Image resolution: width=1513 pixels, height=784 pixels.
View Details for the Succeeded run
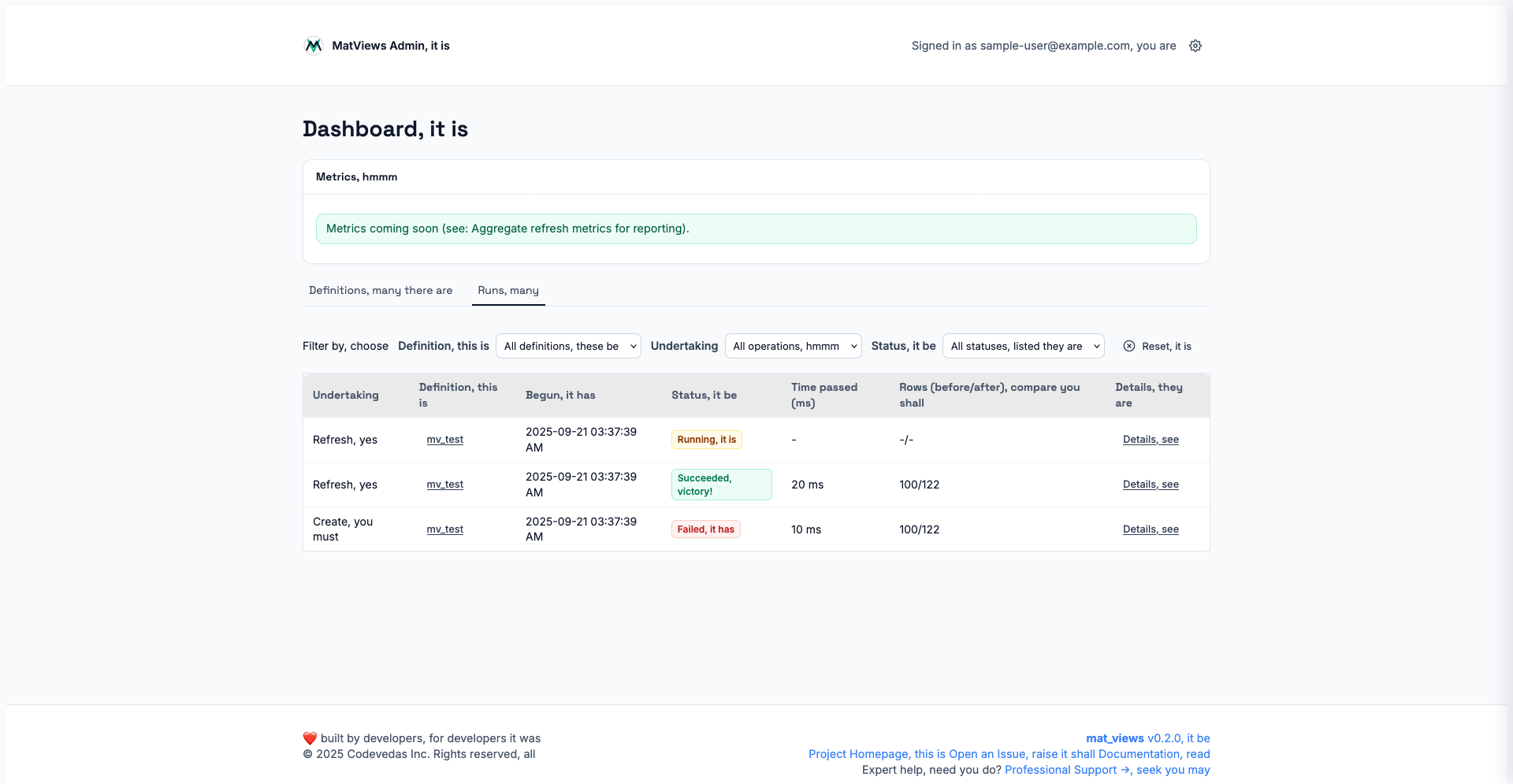[x=1151, y=485]
